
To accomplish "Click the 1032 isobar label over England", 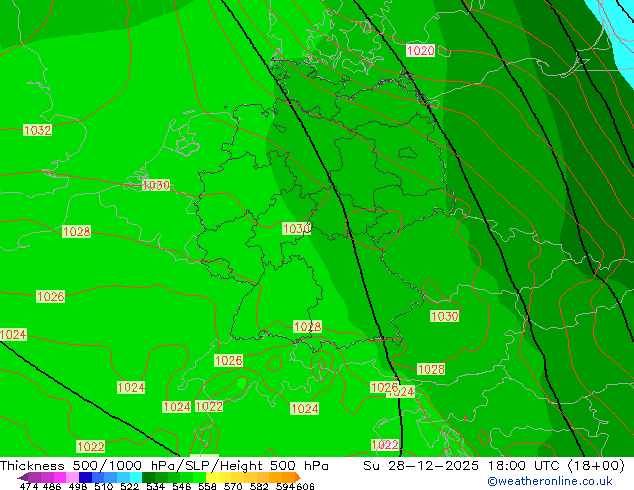I will (x=38, y=130).
